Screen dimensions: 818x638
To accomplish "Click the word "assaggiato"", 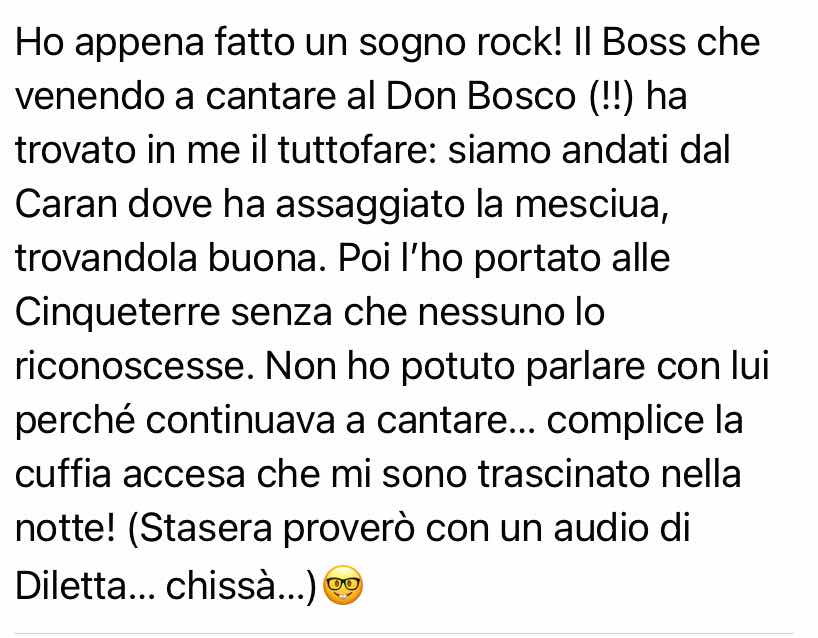I will (370, 204).
